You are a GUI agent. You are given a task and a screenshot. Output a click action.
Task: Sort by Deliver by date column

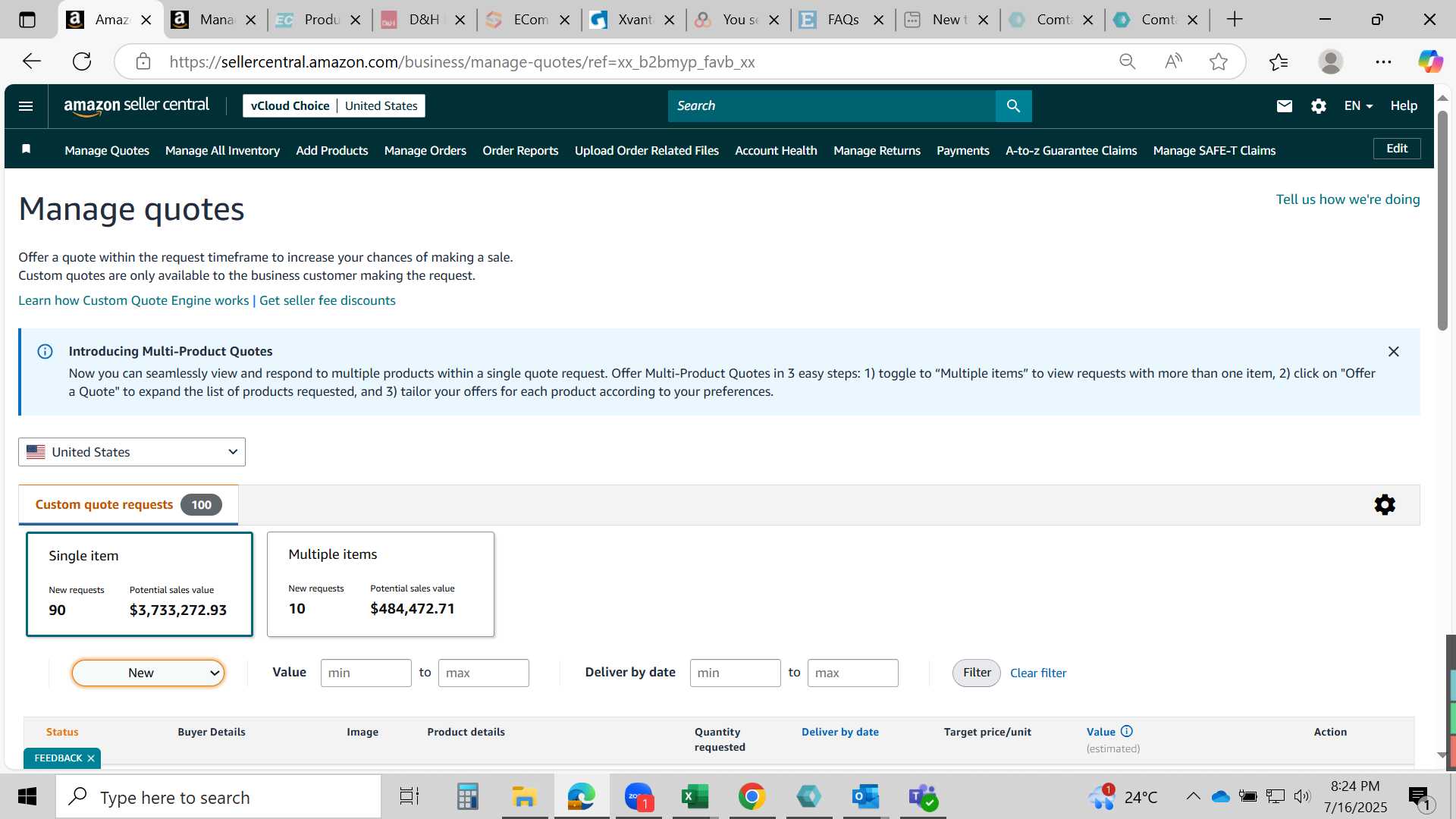click(840, 732)
